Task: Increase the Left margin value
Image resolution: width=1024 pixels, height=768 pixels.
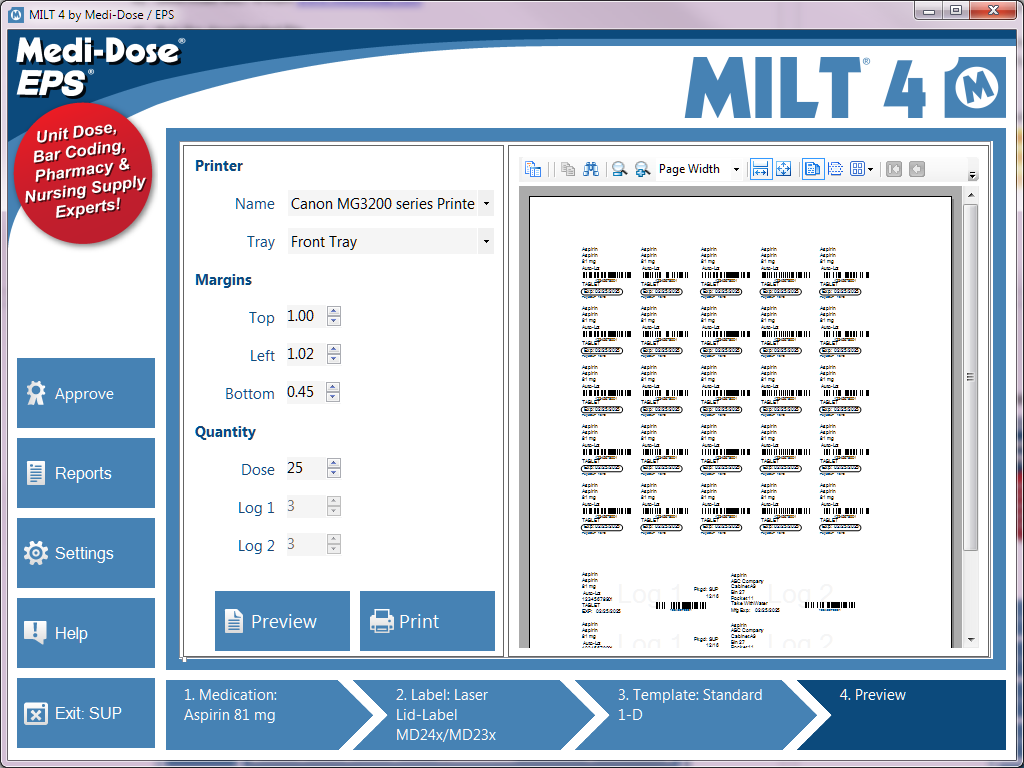Action: [x=334, y=349]
